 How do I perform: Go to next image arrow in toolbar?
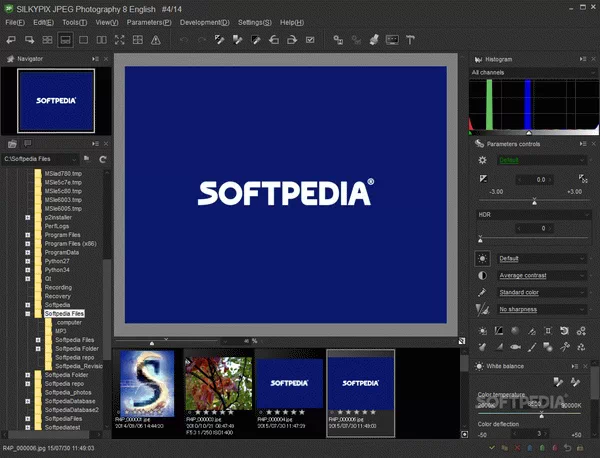click(29, 40)
